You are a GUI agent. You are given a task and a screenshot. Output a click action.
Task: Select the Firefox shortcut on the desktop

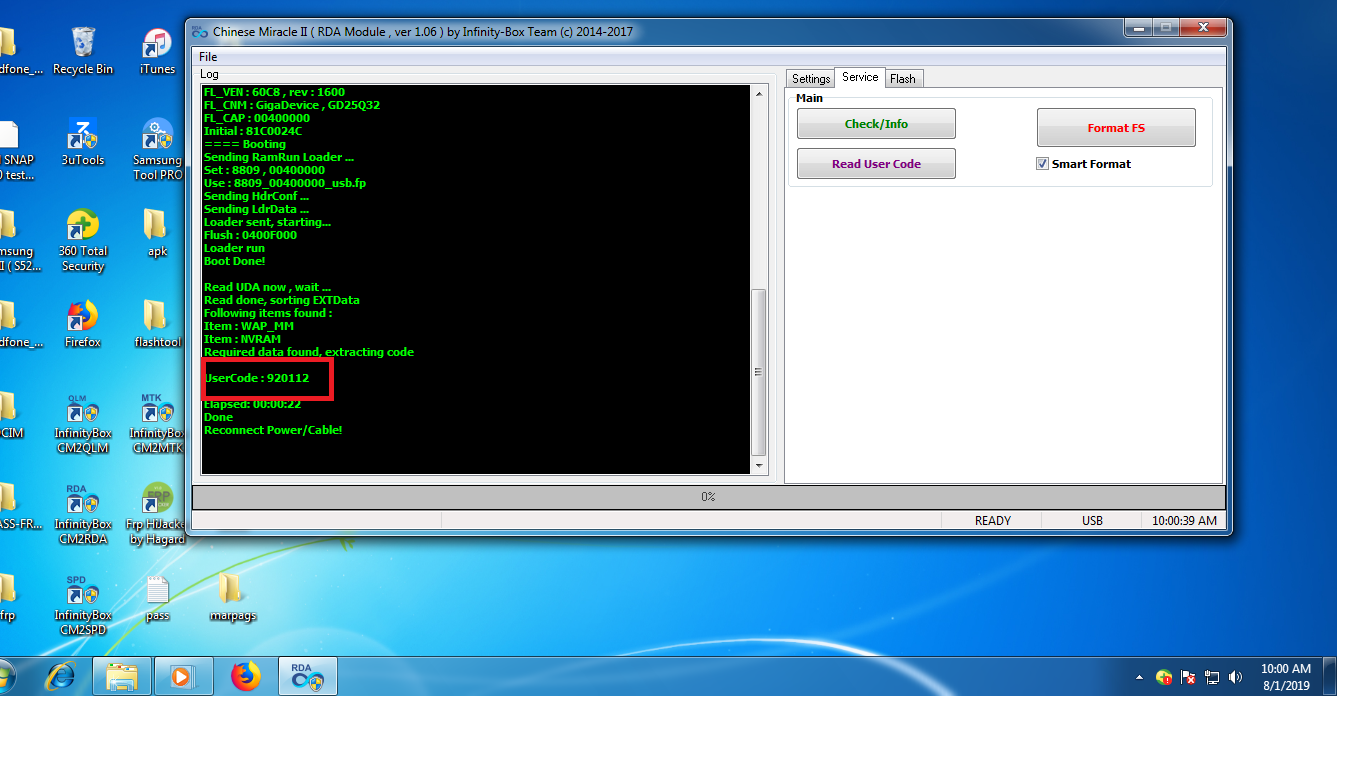pyautogui.click(x=83, y=324)
